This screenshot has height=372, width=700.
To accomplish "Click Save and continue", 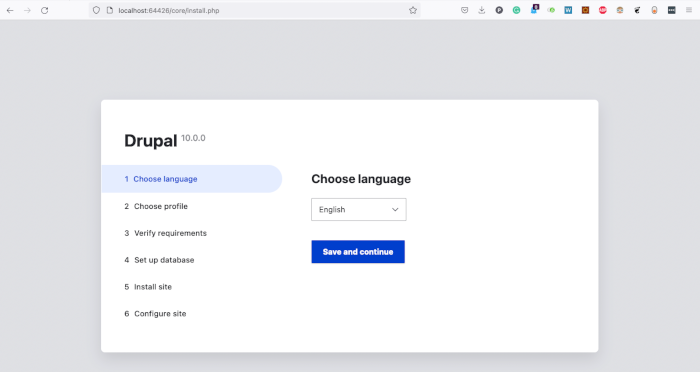I will click(358, 252).
